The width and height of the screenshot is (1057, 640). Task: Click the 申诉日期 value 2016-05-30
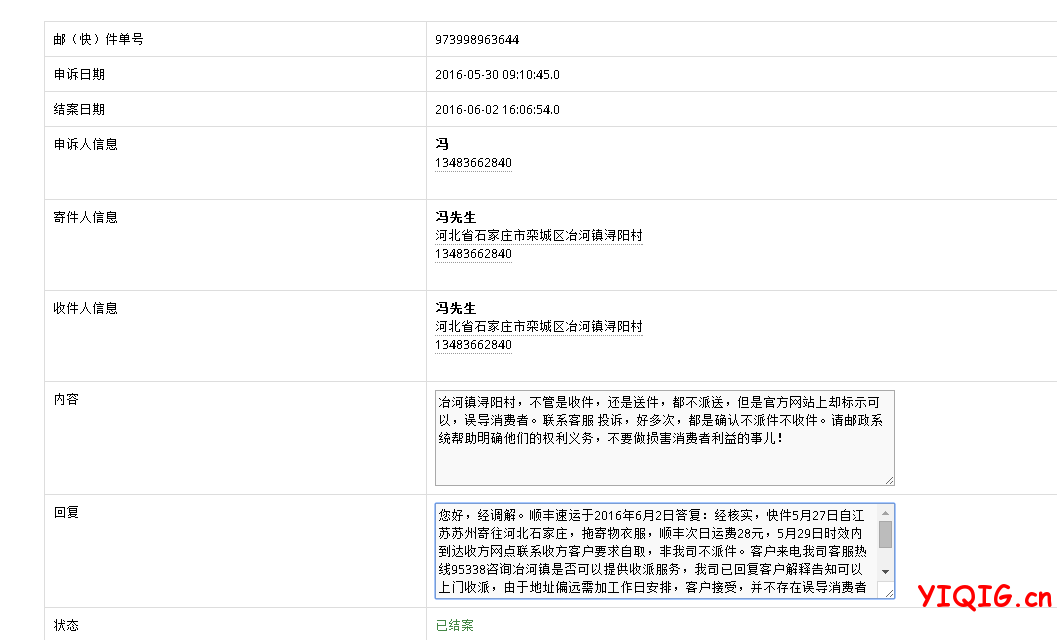point(497,75)
